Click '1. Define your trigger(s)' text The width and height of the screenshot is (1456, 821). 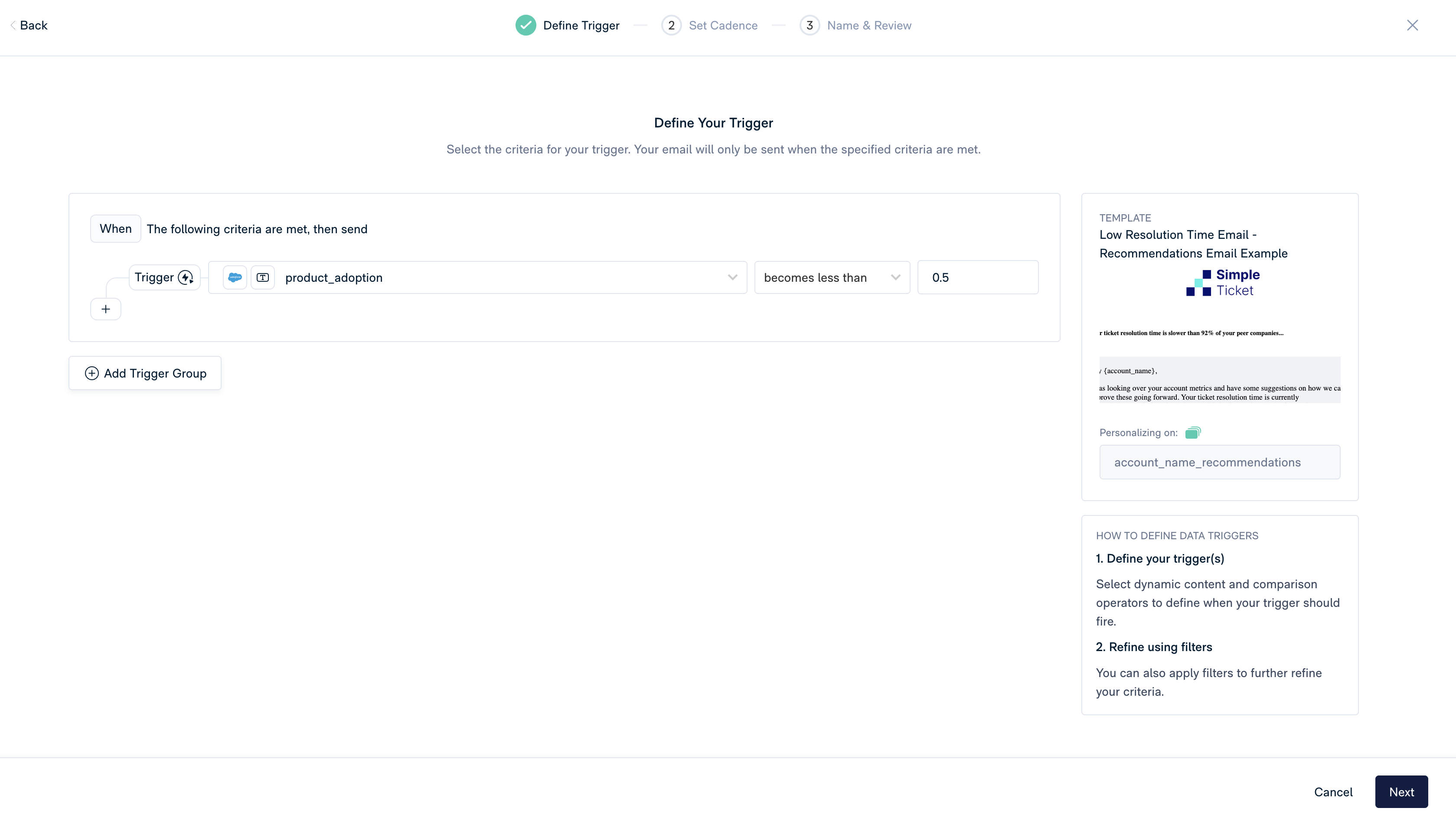coord(1160,559)
